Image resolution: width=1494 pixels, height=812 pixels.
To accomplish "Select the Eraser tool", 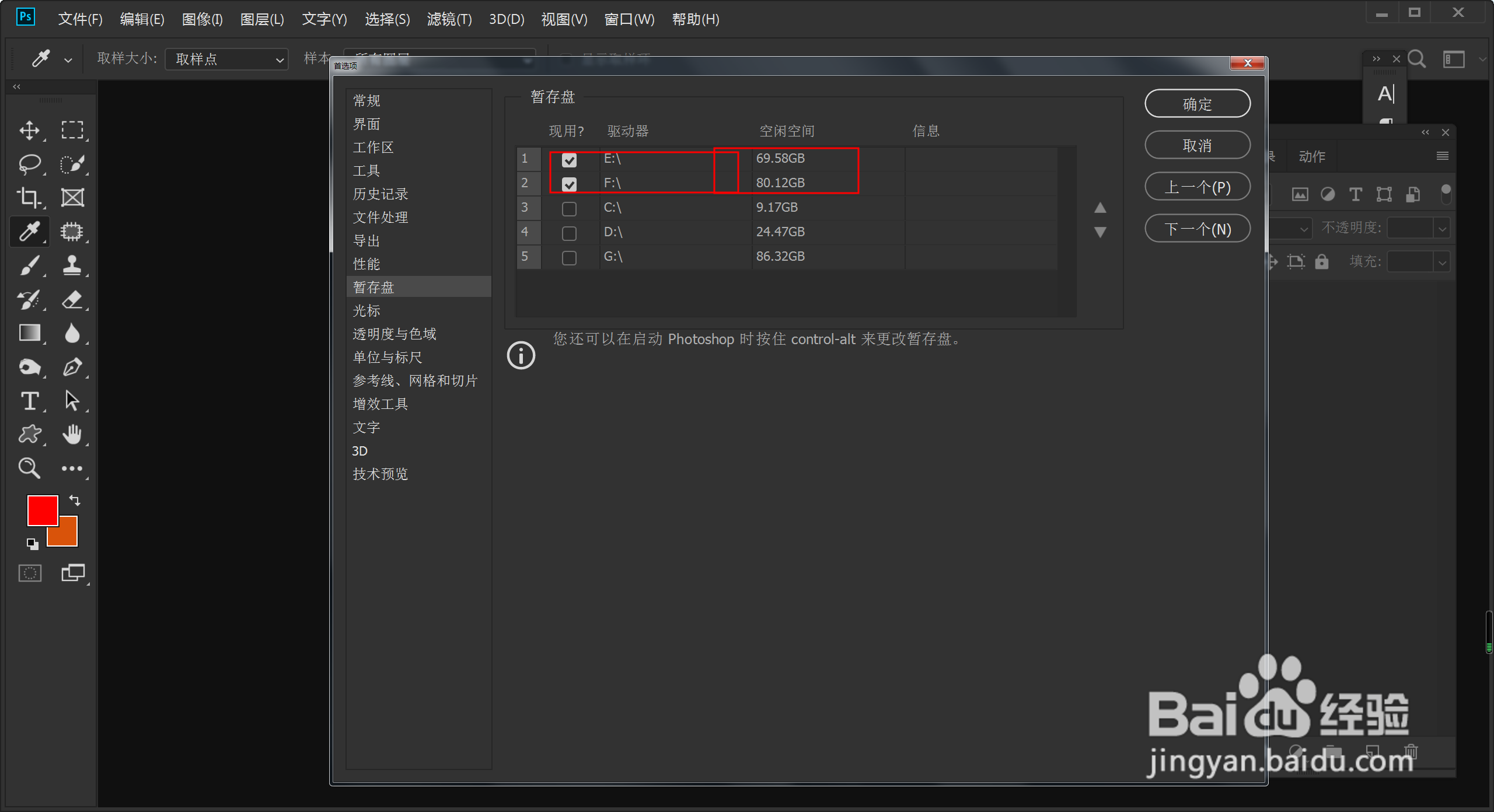I will [x=72, y=299].
